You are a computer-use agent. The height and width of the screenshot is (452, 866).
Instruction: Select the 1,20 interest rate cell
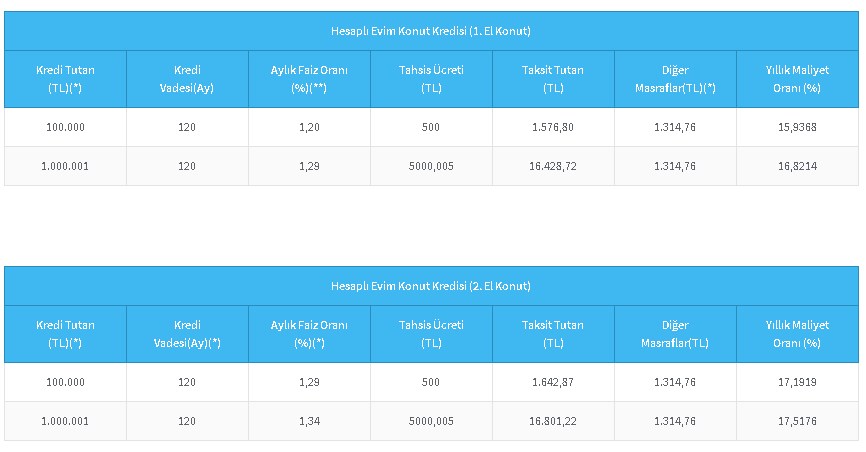pos(309,128)
